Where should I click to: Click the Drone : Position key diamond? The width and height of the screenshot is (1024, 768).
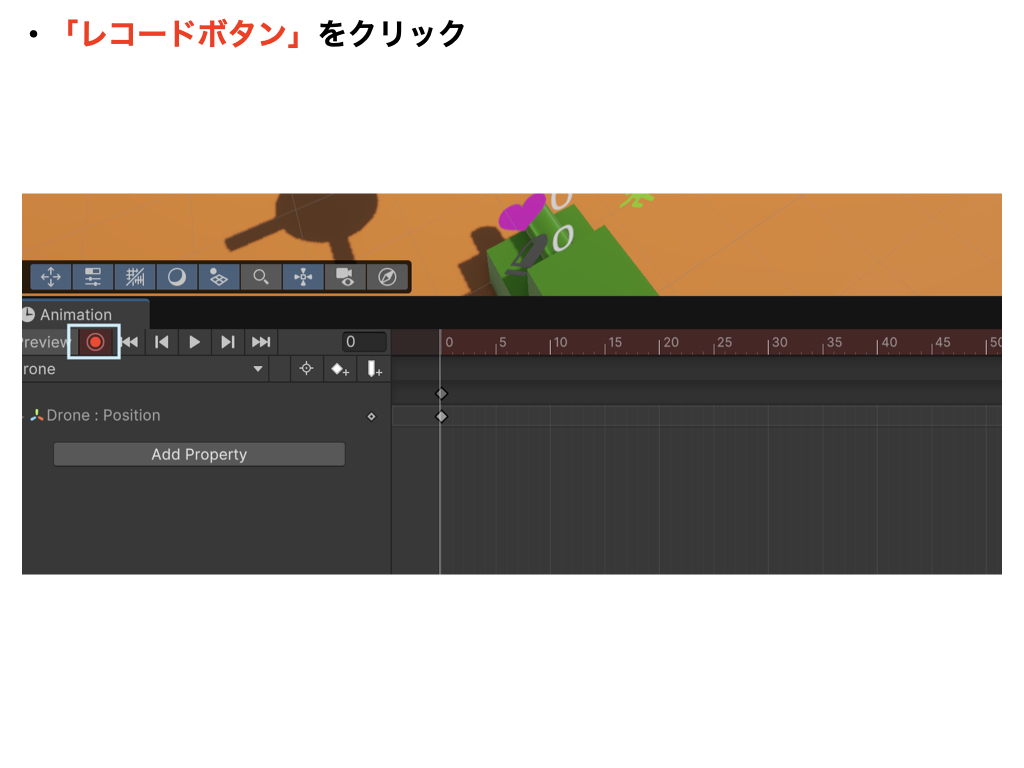[371, 416]
